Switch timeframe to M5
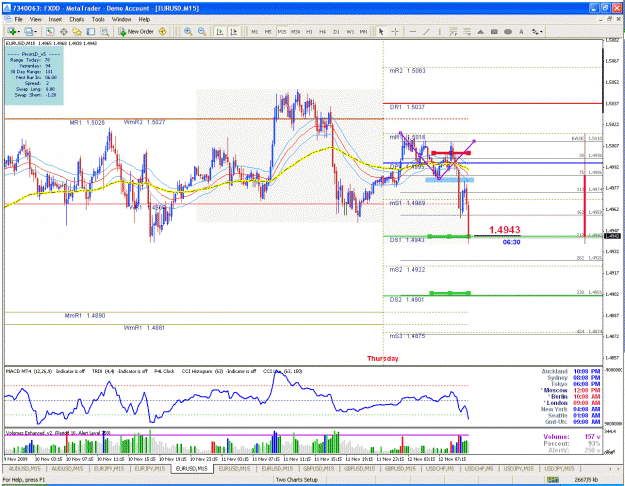The height and width of the screenshot is (486, 625). [x=268, y=31]
